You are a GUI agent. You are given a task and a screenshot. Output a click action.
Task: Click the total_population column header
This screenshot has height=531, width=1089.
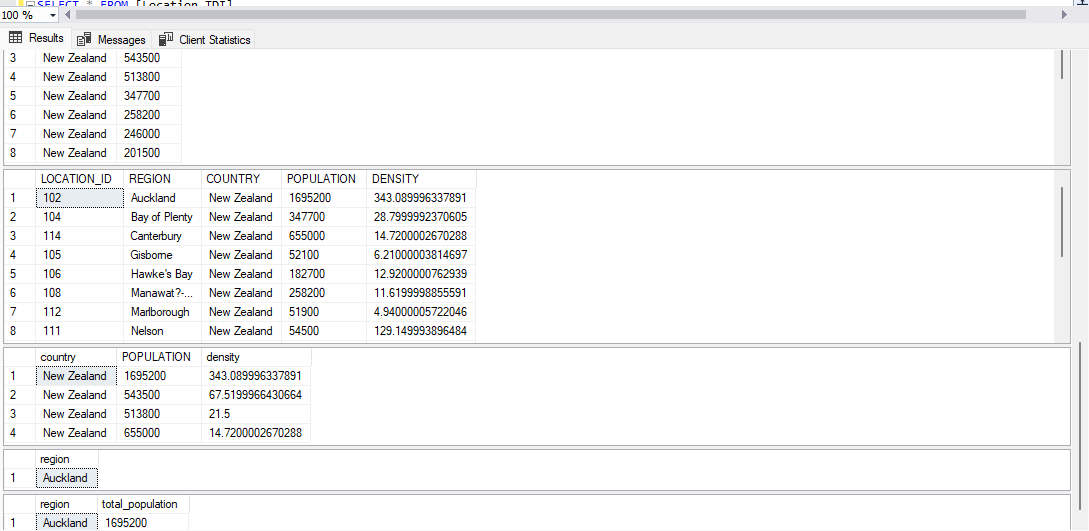click(x=143, y=504)
